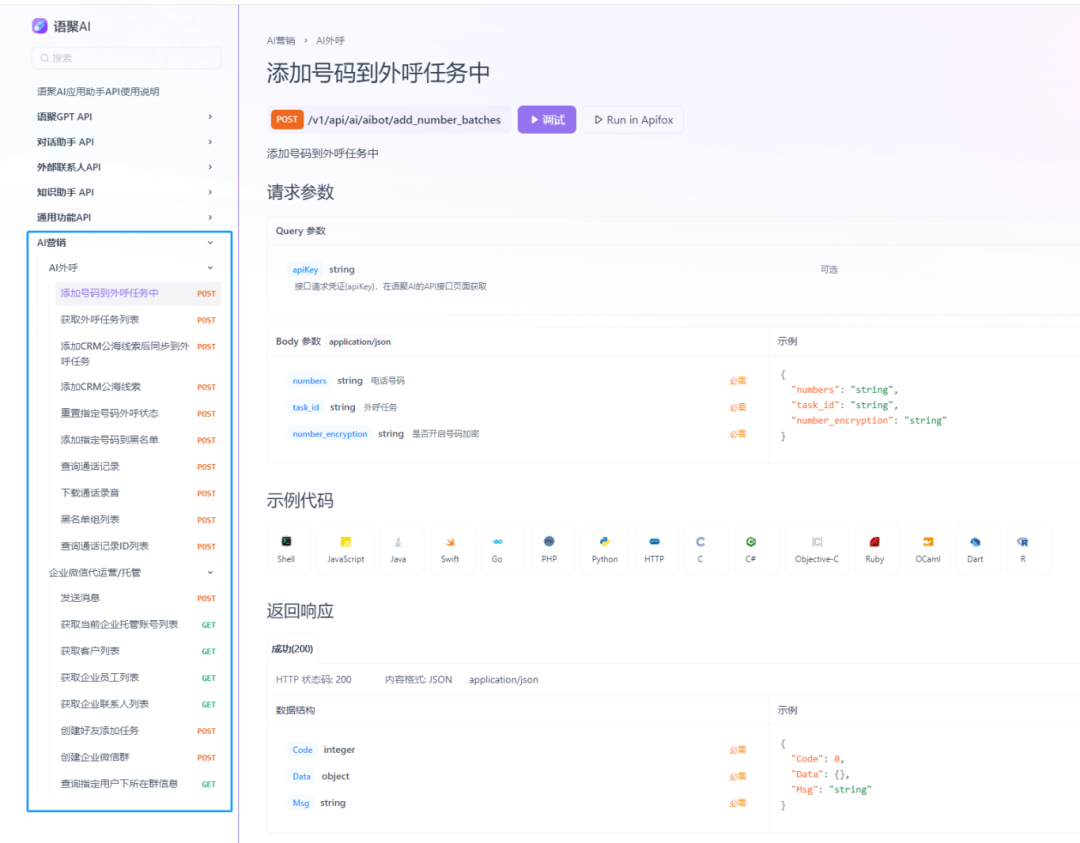Screen dimensions: 1080x843
Task: Expand the 对话助手 API section
Action: click(x=126, y=142)
